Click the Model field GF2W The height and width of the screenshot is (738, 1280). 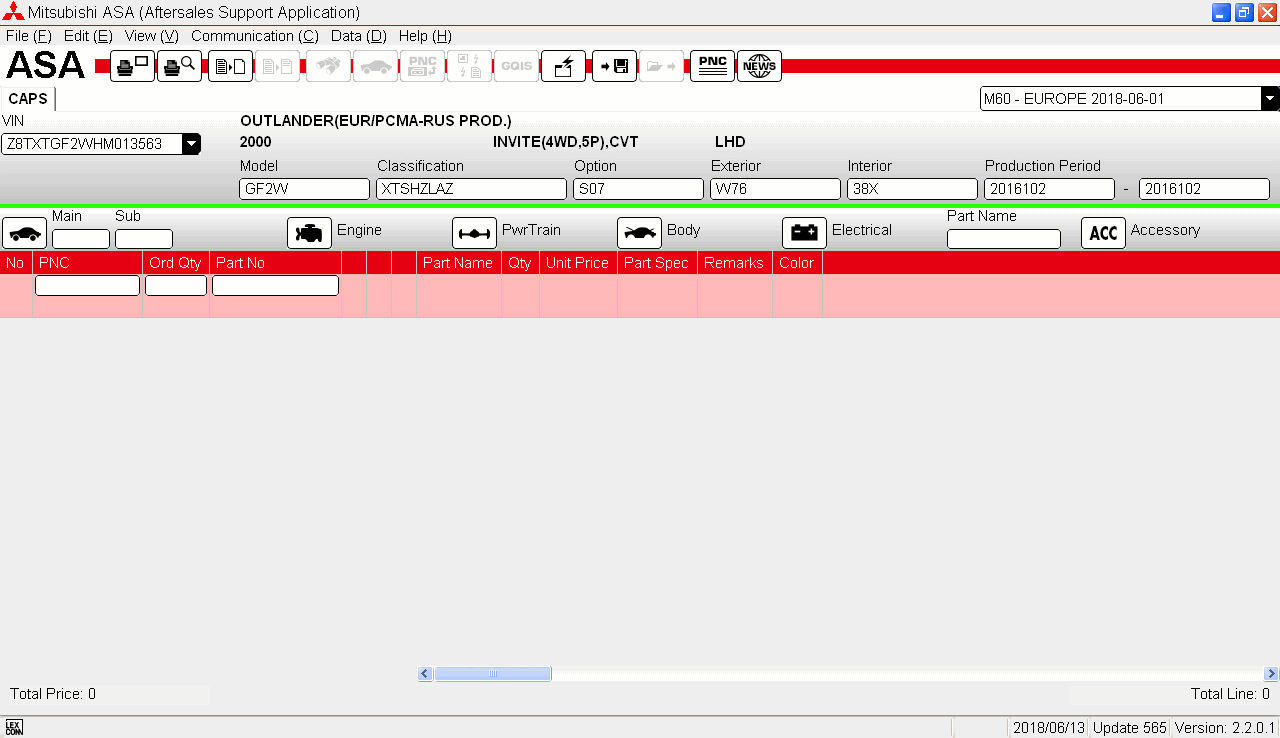click(x=305, y=189)
